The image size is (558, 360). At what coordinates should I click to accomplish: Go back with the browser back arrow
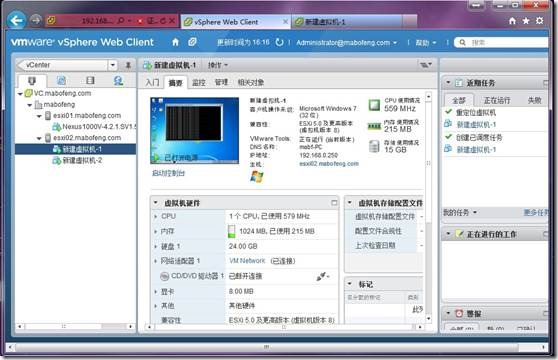17,20
